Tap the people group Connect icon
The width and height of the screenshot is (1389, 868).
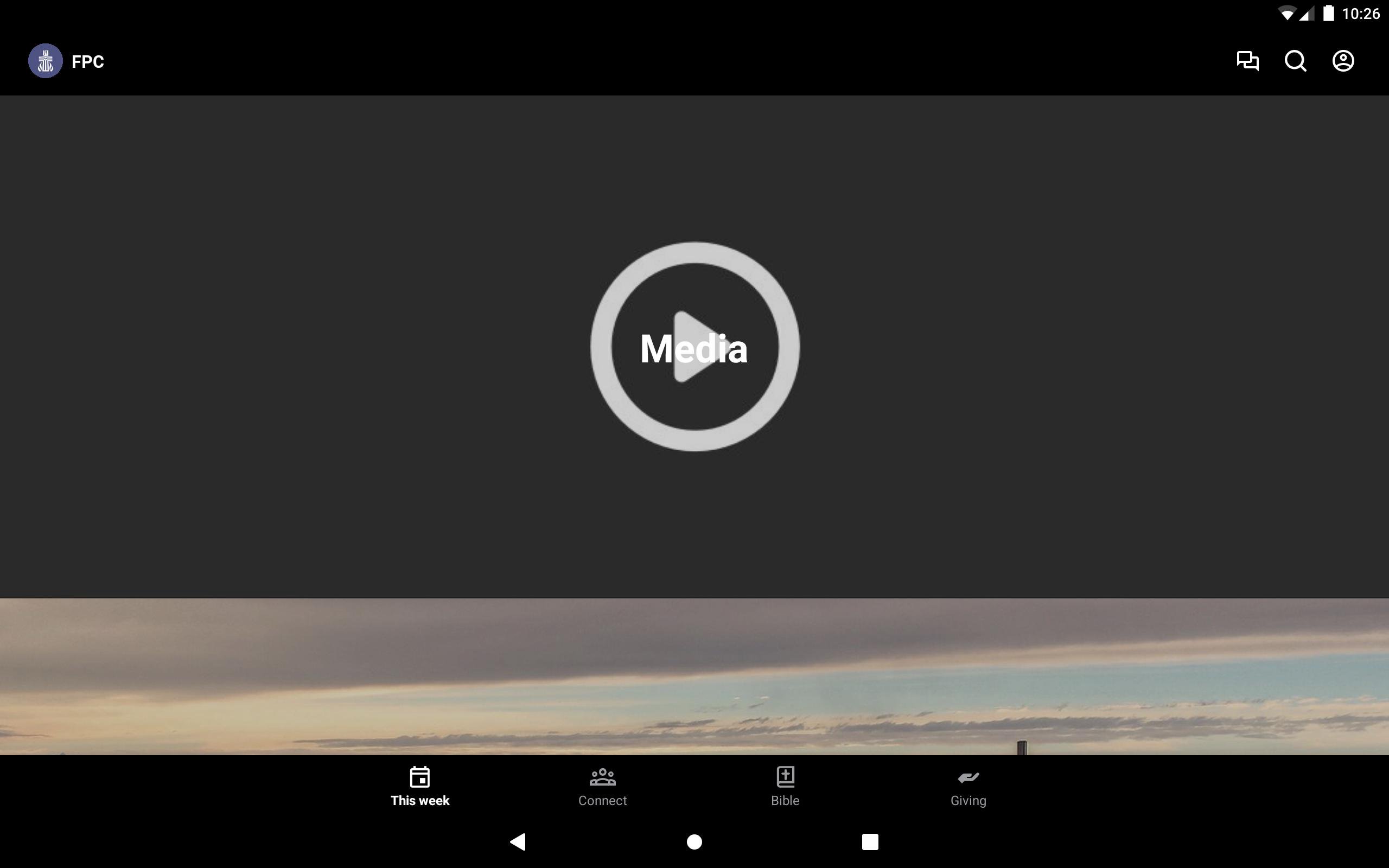pyautogui.click(x=602, y=777)
